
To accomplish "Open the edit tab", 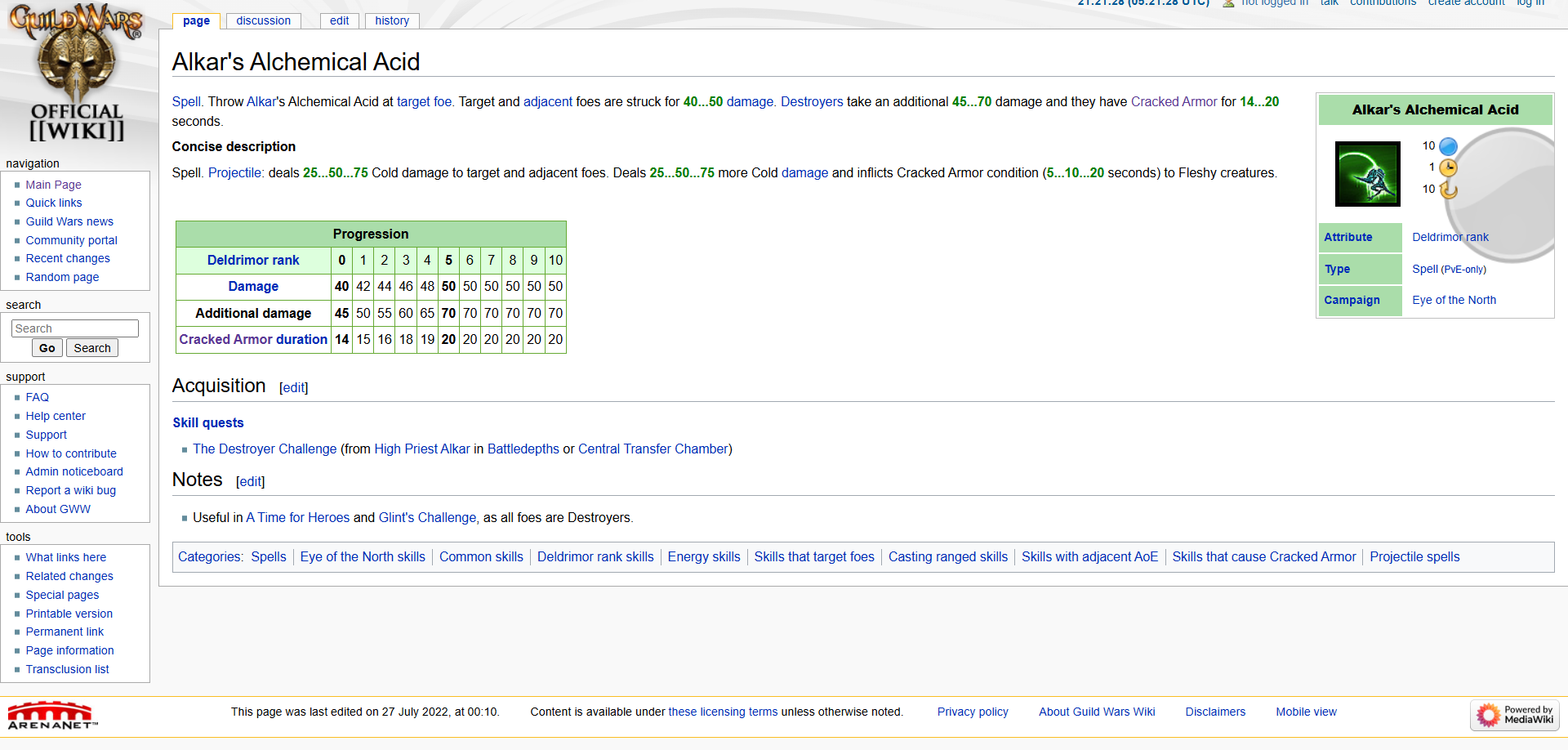I will coord(340,20).
